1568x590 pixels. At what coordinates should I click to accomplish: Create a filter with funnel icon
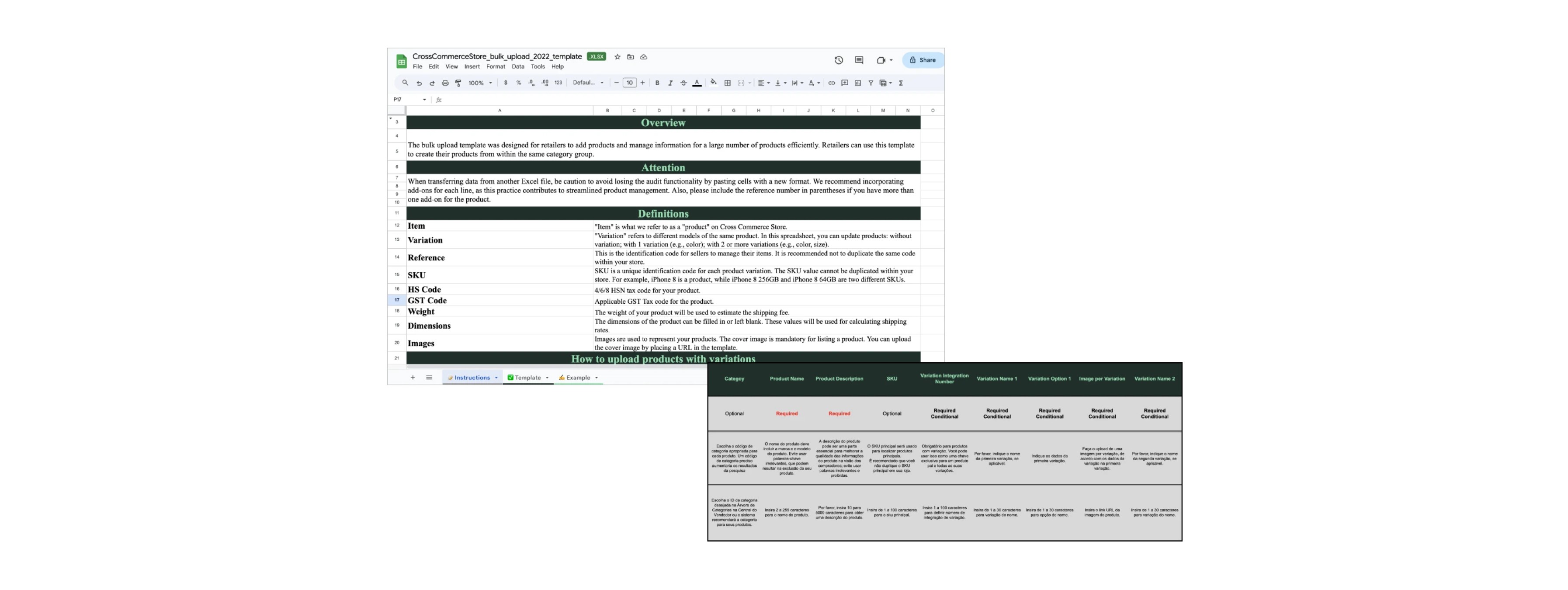point(871,83)
